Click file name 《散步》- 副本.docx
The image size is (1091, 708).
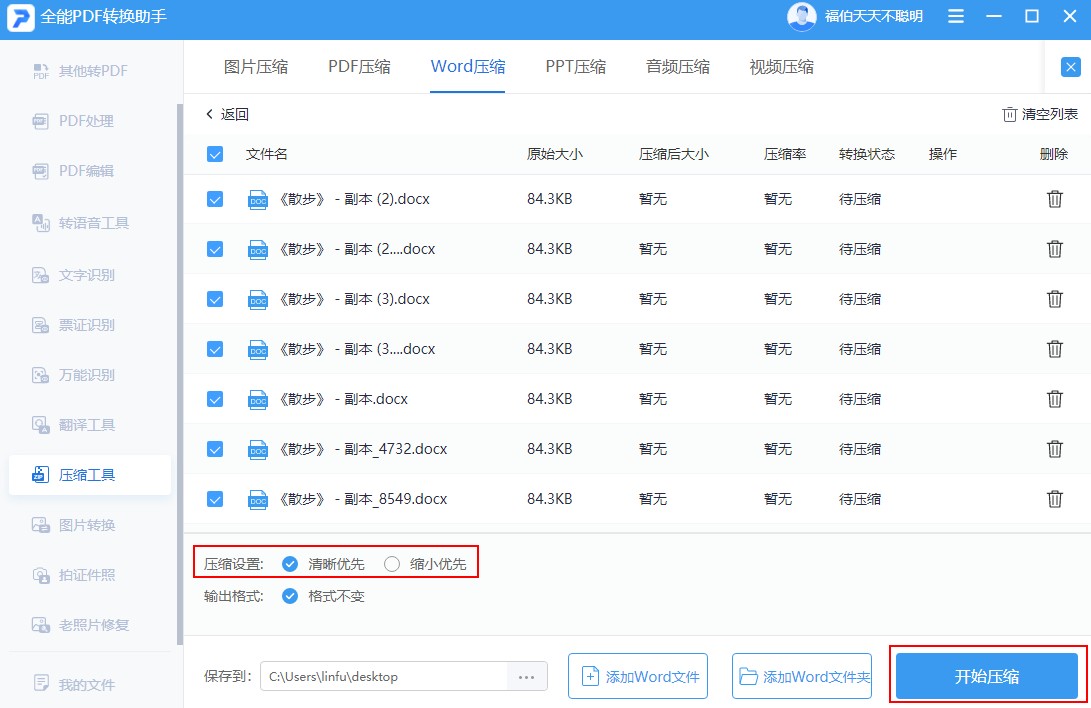coord(343,399)
